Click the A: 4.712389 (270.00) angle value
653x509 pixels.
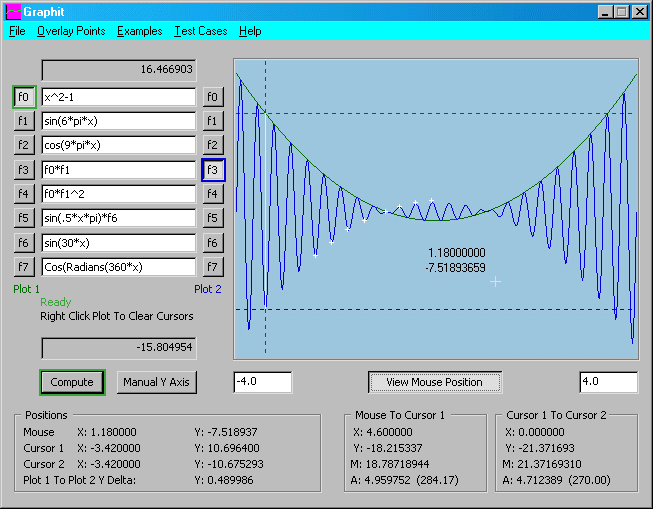pyautogui.click(x=556, y=480)
